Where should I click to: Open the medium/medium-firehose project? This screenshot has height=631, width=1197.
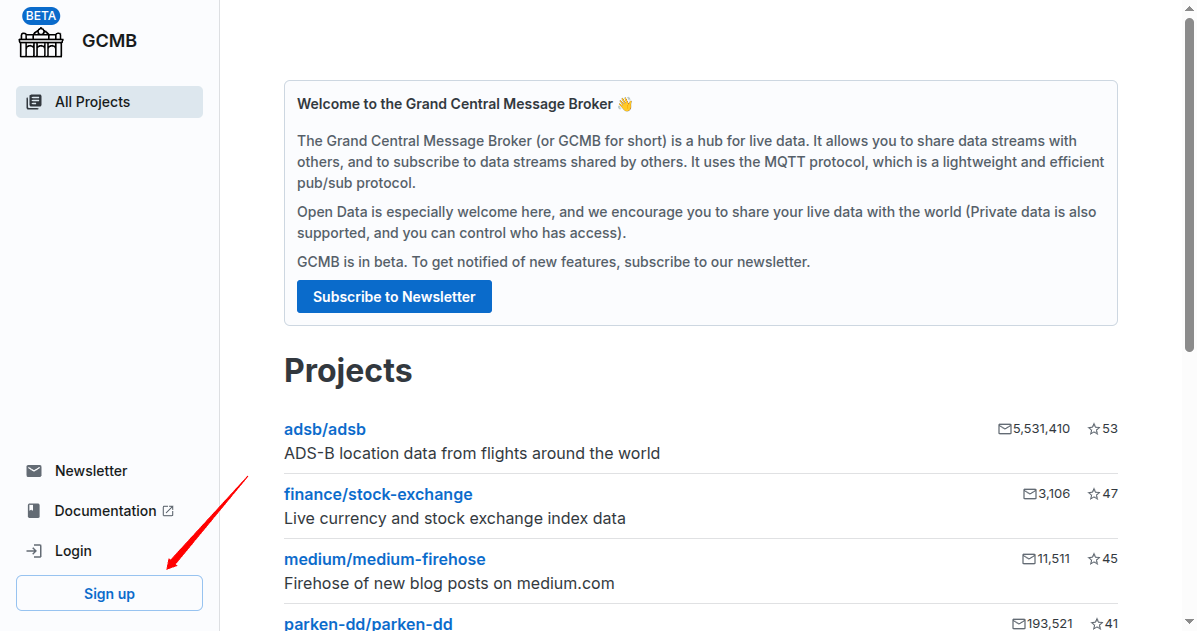point(385,559)
